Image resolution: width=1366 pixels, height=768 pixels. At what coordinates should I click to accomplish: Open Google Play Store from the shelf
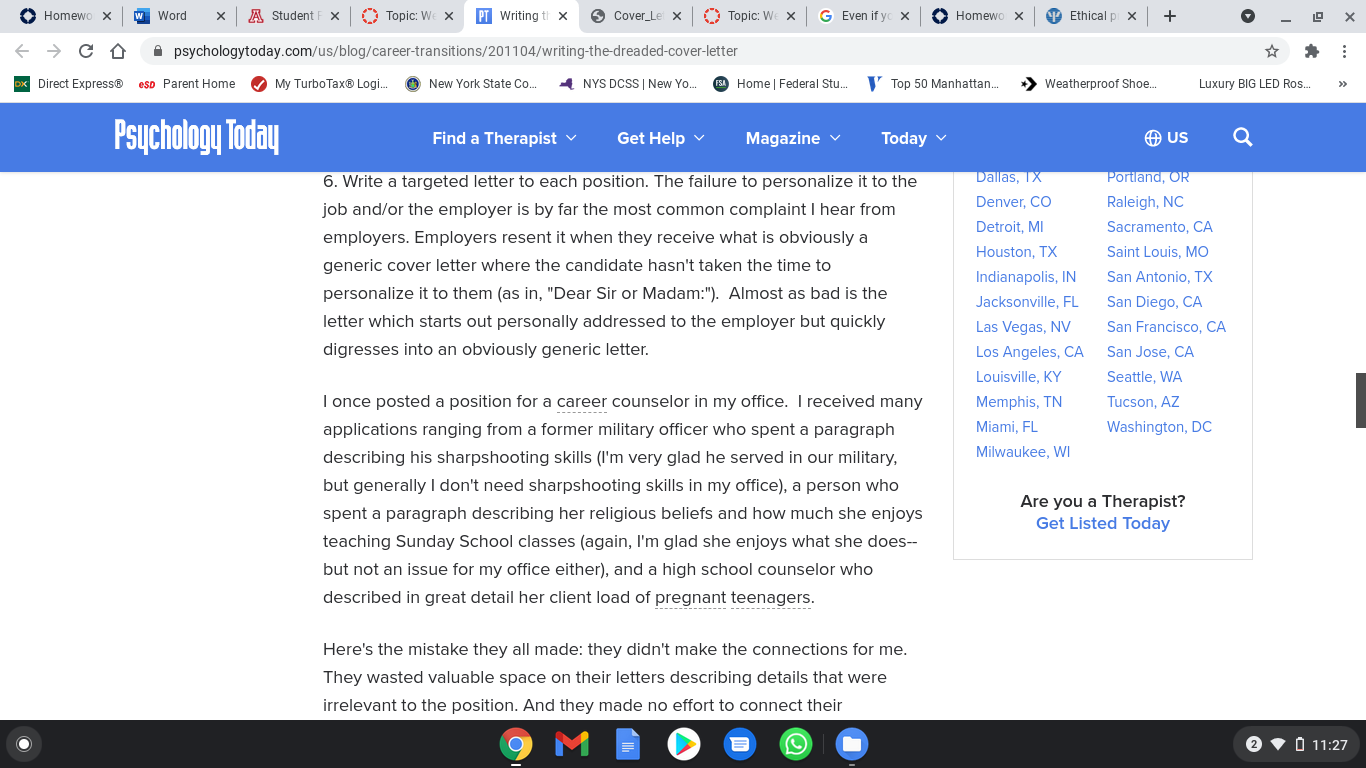(x=684, y=744)
